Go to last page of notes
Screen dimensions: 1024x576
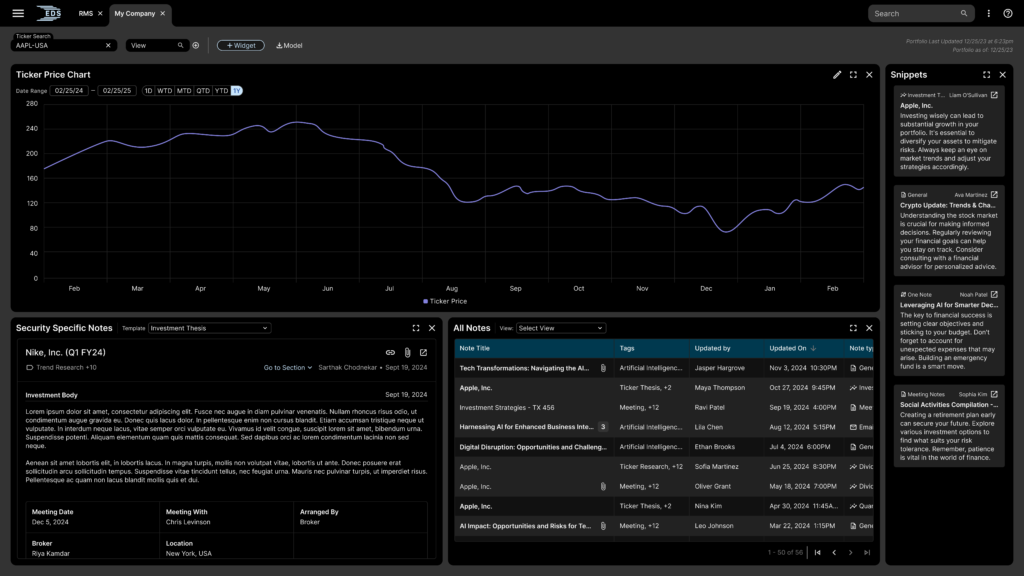point(867,552)
